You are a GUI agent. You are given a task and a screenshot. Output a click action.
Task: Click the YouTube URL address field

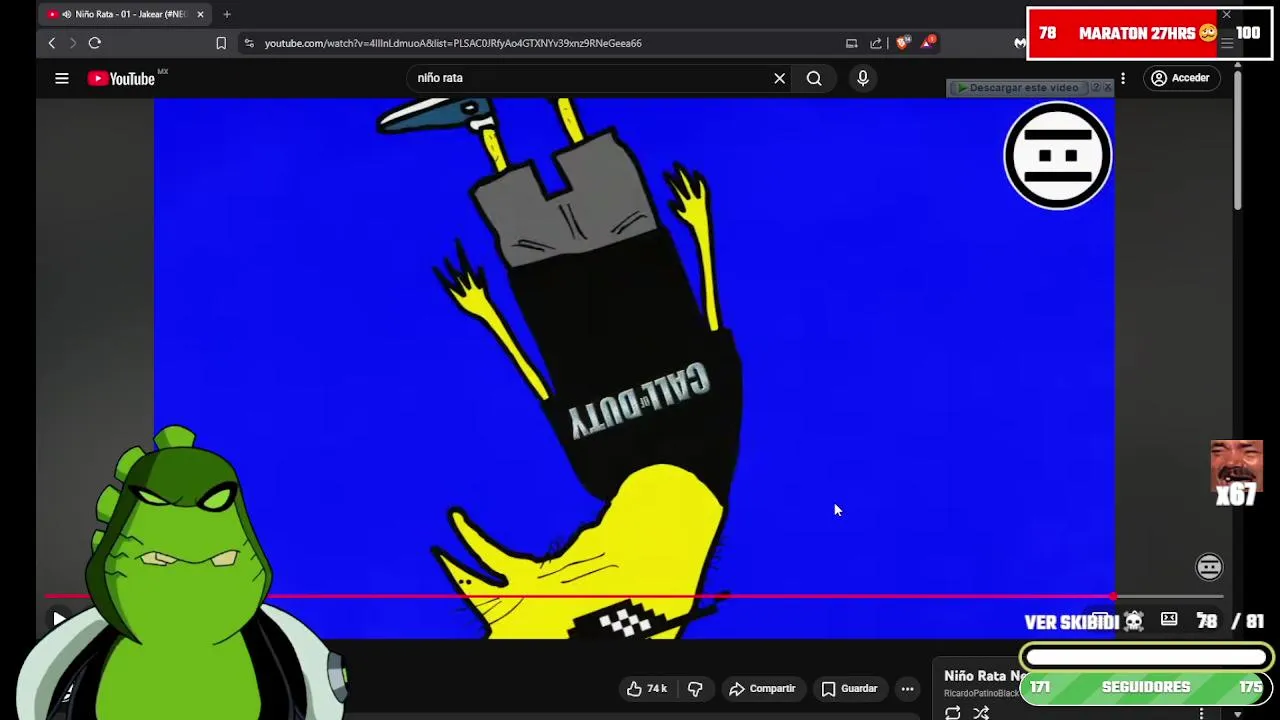click(453, 43)
